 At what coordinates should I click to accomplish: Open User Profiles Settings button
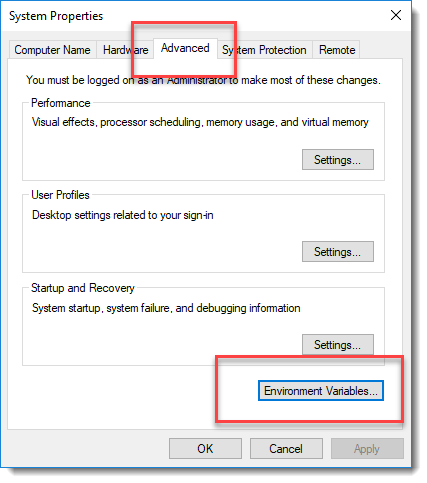click(338, 252)
